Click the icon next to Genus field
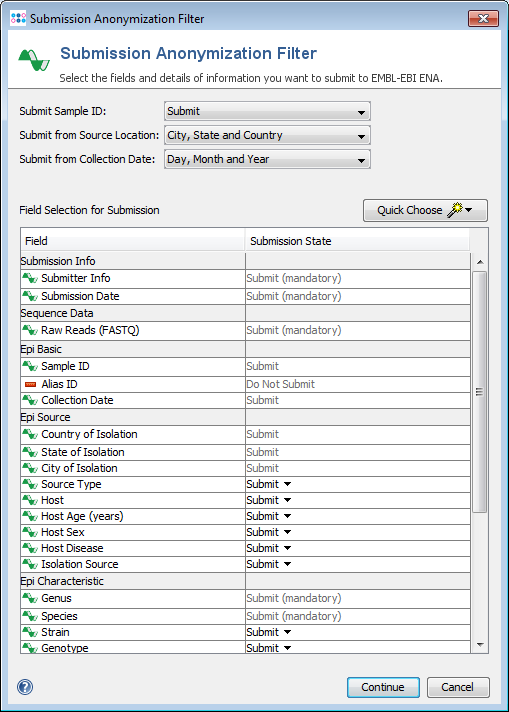Viewport: 509px width, 712px height. (x=30, y=598)
